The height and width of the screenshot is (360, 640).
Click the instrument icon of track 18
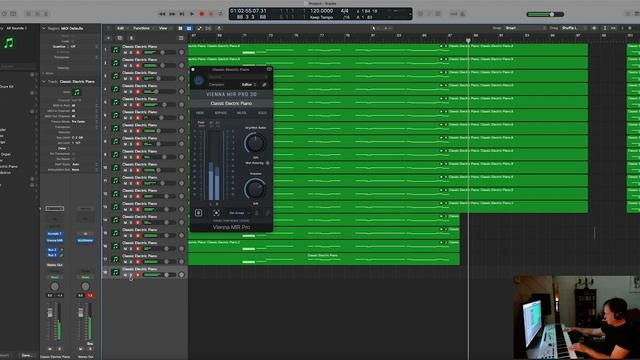[x=116, y=272]
